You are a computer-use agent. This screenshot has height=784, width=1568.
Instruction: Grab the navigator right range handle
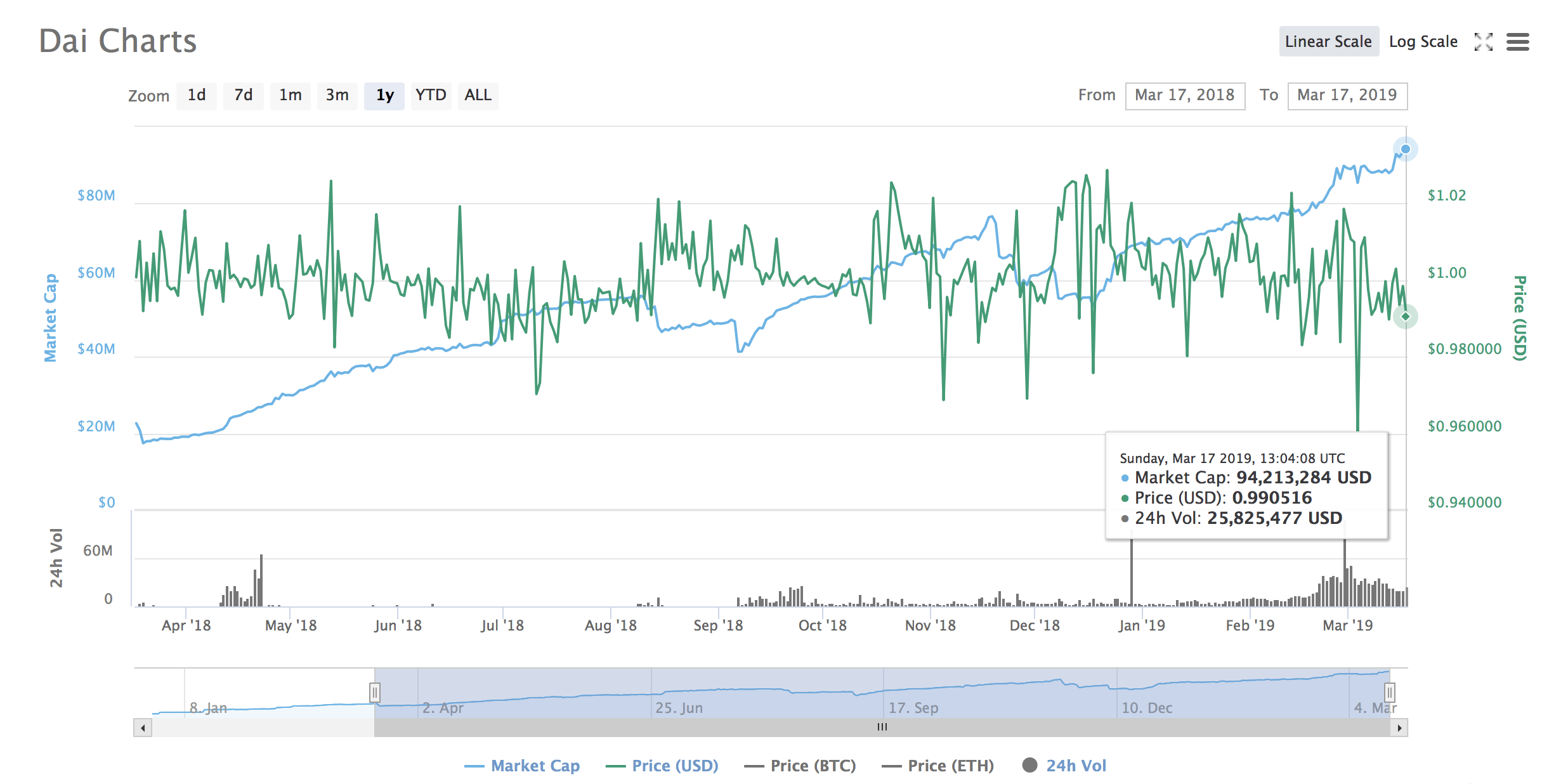tap(1389, 692)
